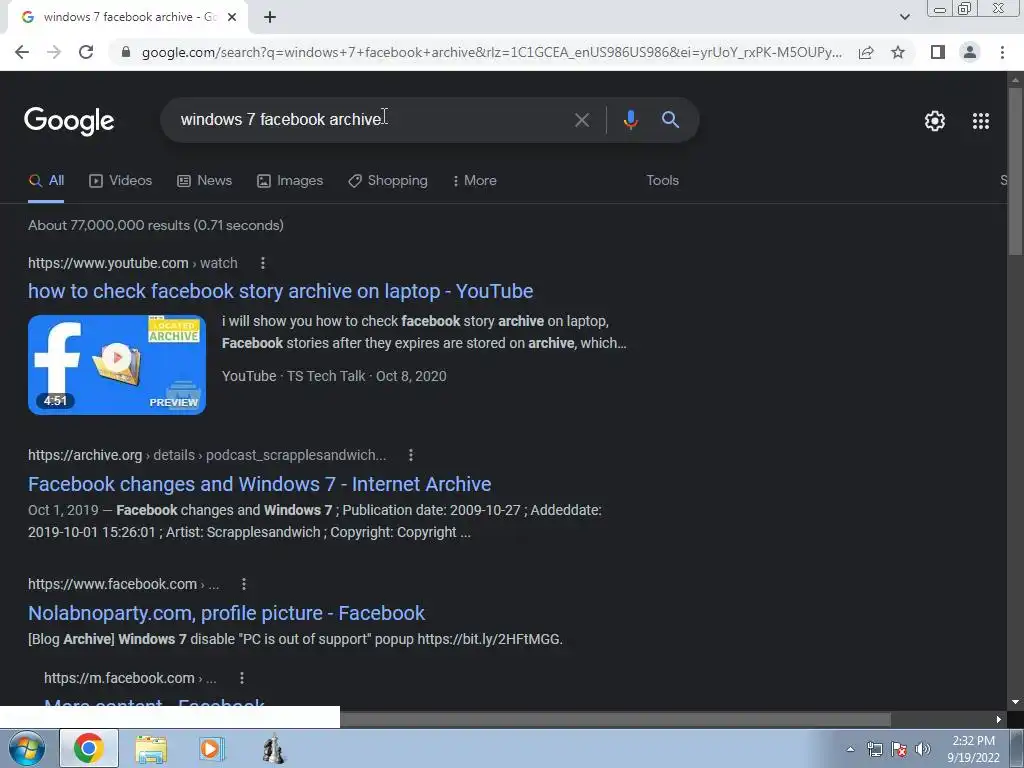The height and width of the screenshot is (768, 1024).
Task: Share this page icon in address bar
Action: 866,52
